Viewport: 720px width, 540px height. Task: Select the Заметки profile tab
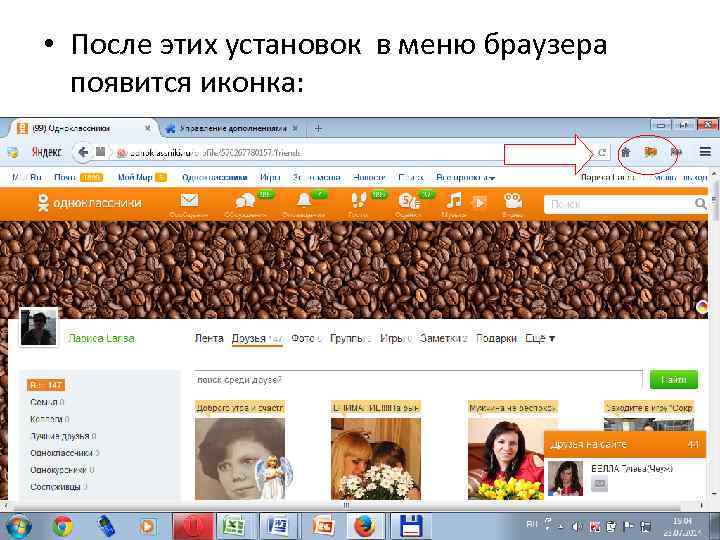click(442, 338)
